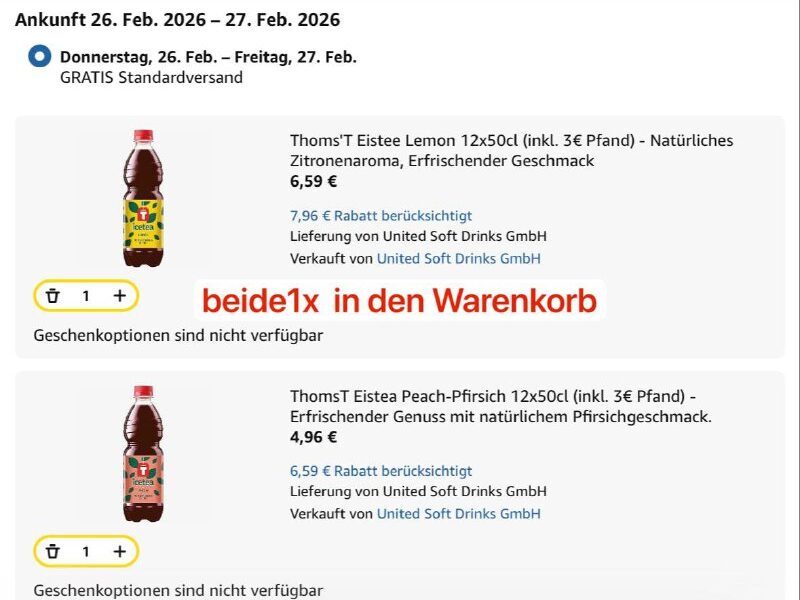
Task: Click the "6,59 € Rabatt berücksichtigt" link
Action: tap(381, 470)
